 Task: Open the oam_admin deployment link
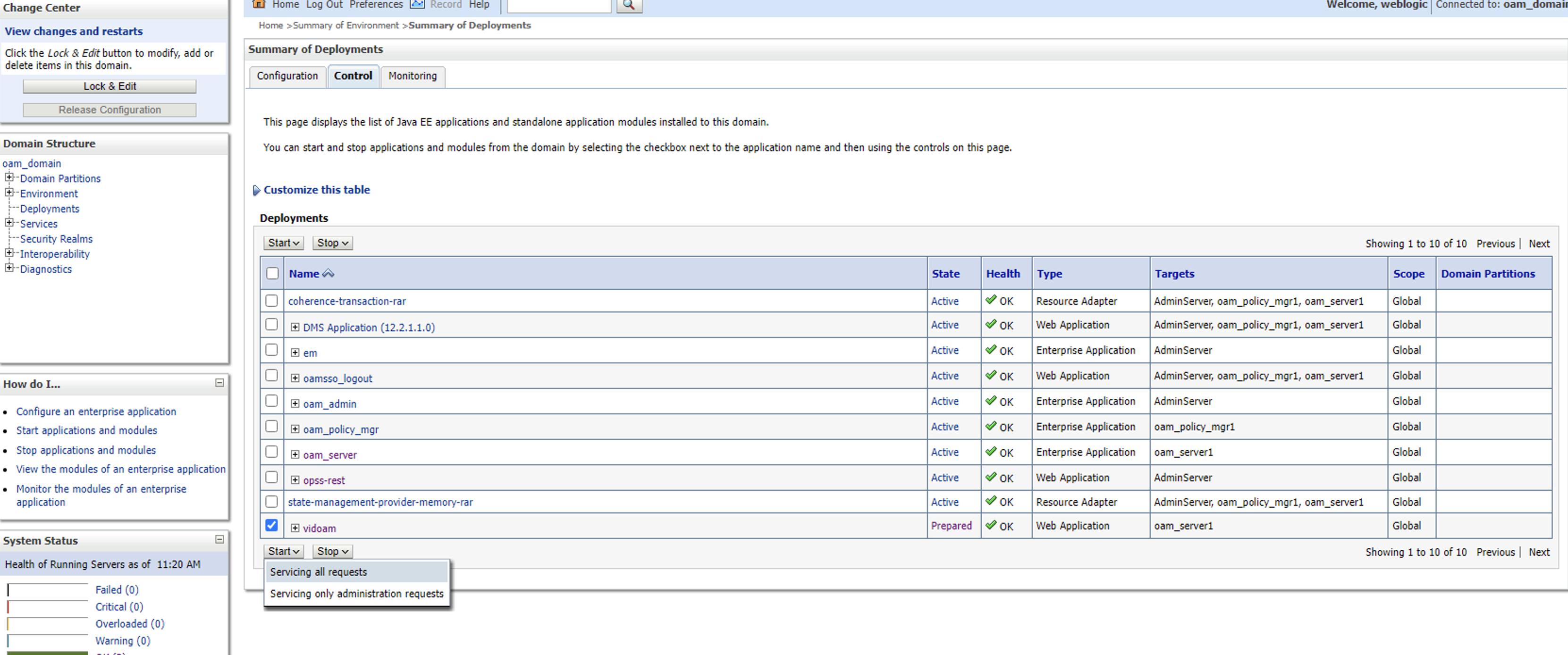329,403
